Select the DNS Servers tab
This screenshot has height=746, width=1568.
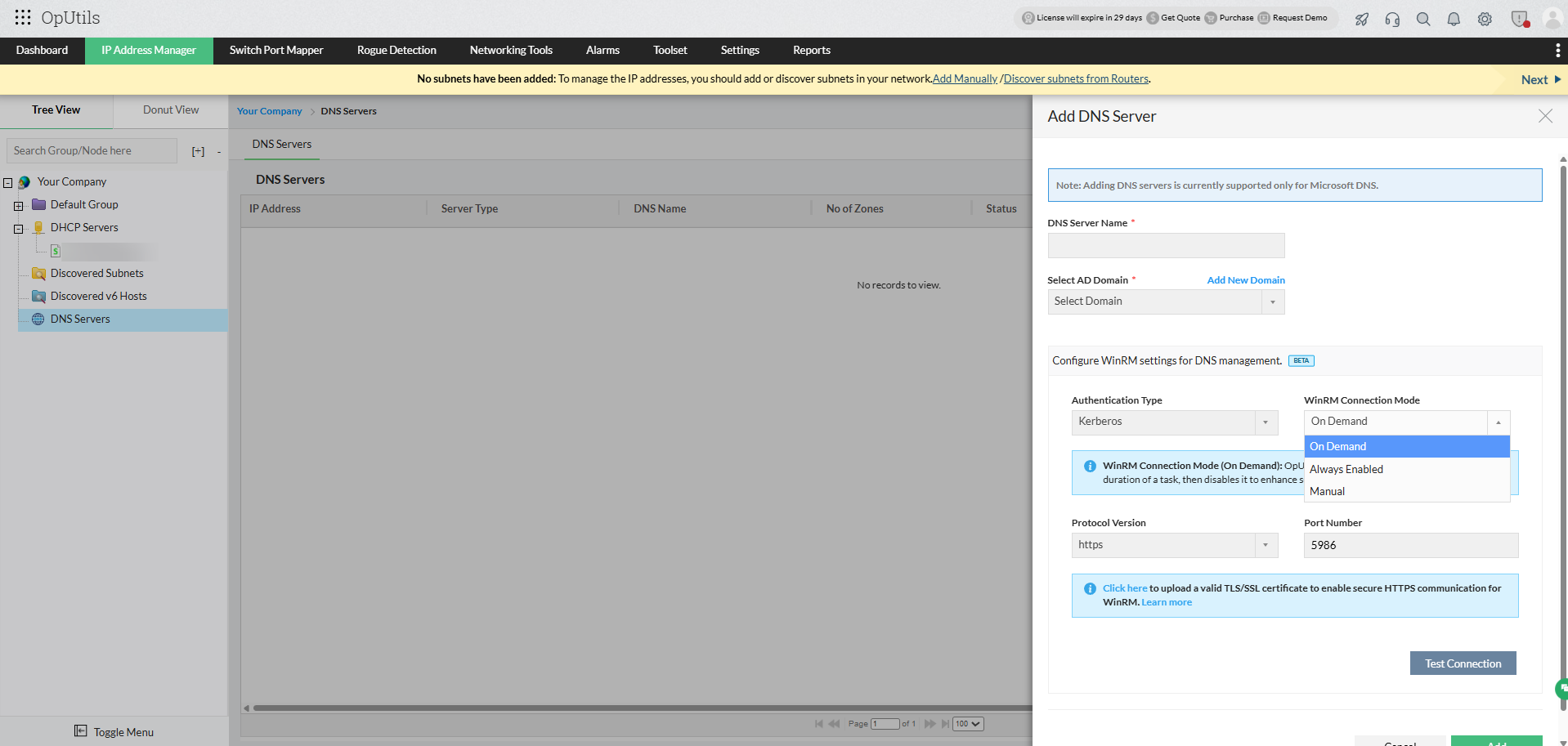point(282,145)
